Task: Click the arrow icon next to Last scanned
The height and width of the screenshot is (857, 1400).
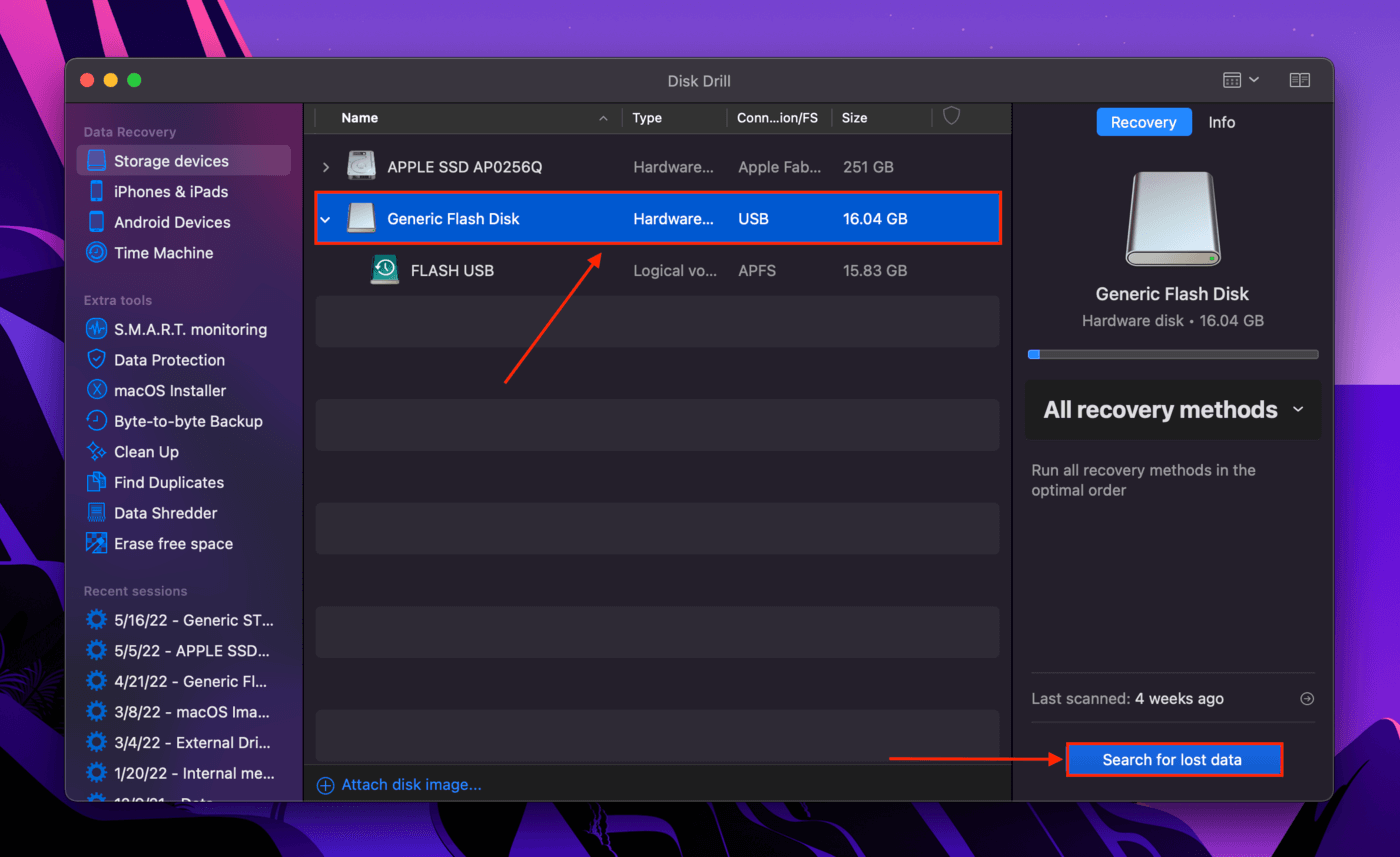Action: tap(1306, 699)
